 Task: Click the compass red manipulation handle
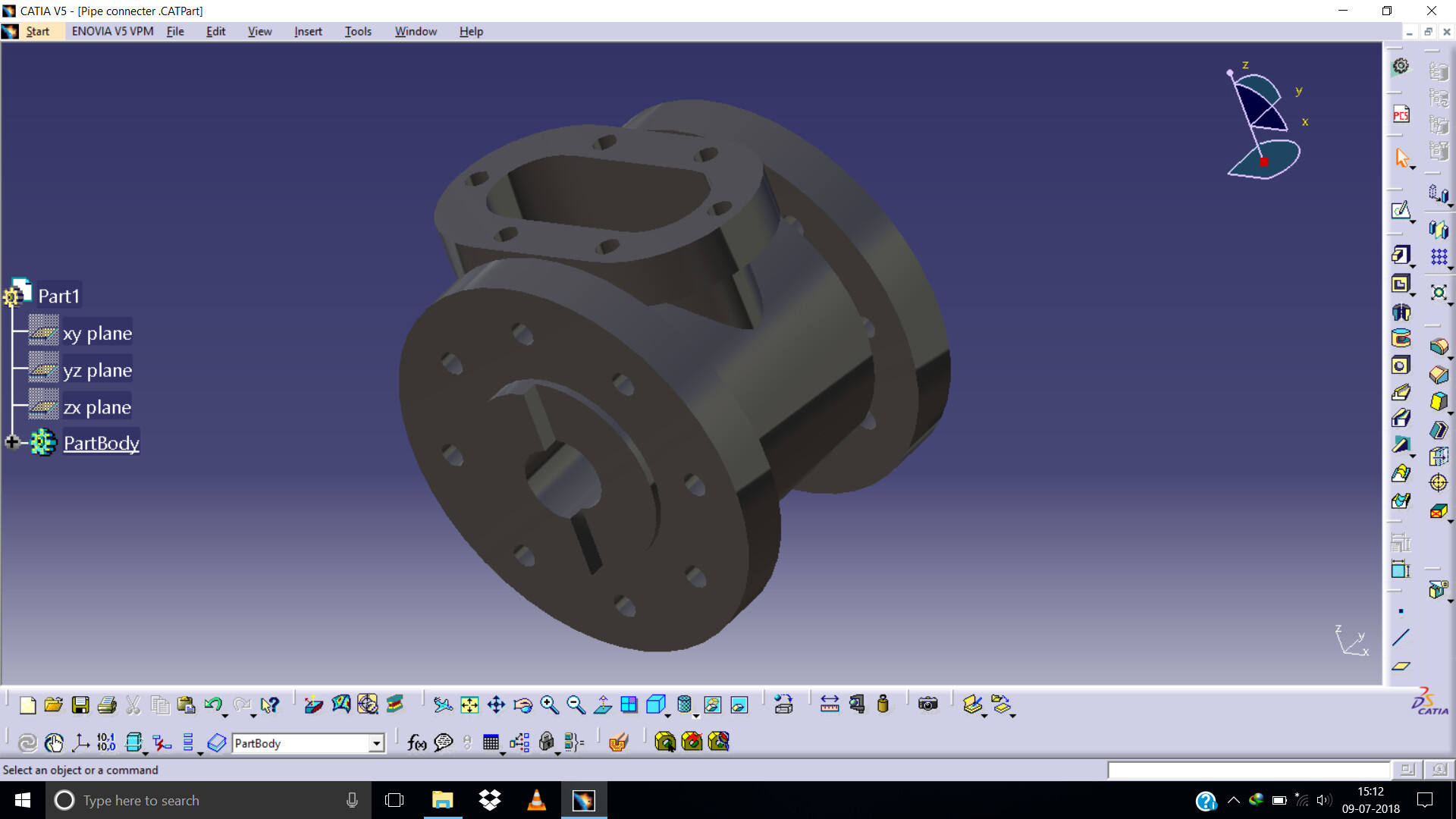point(1263,162)
